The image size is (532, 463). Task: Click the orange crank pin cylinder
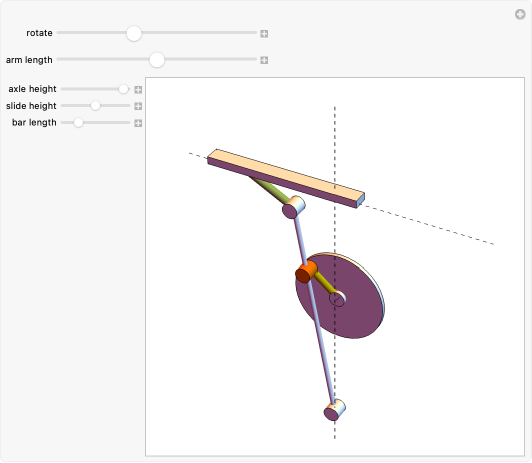coord(306,271)
